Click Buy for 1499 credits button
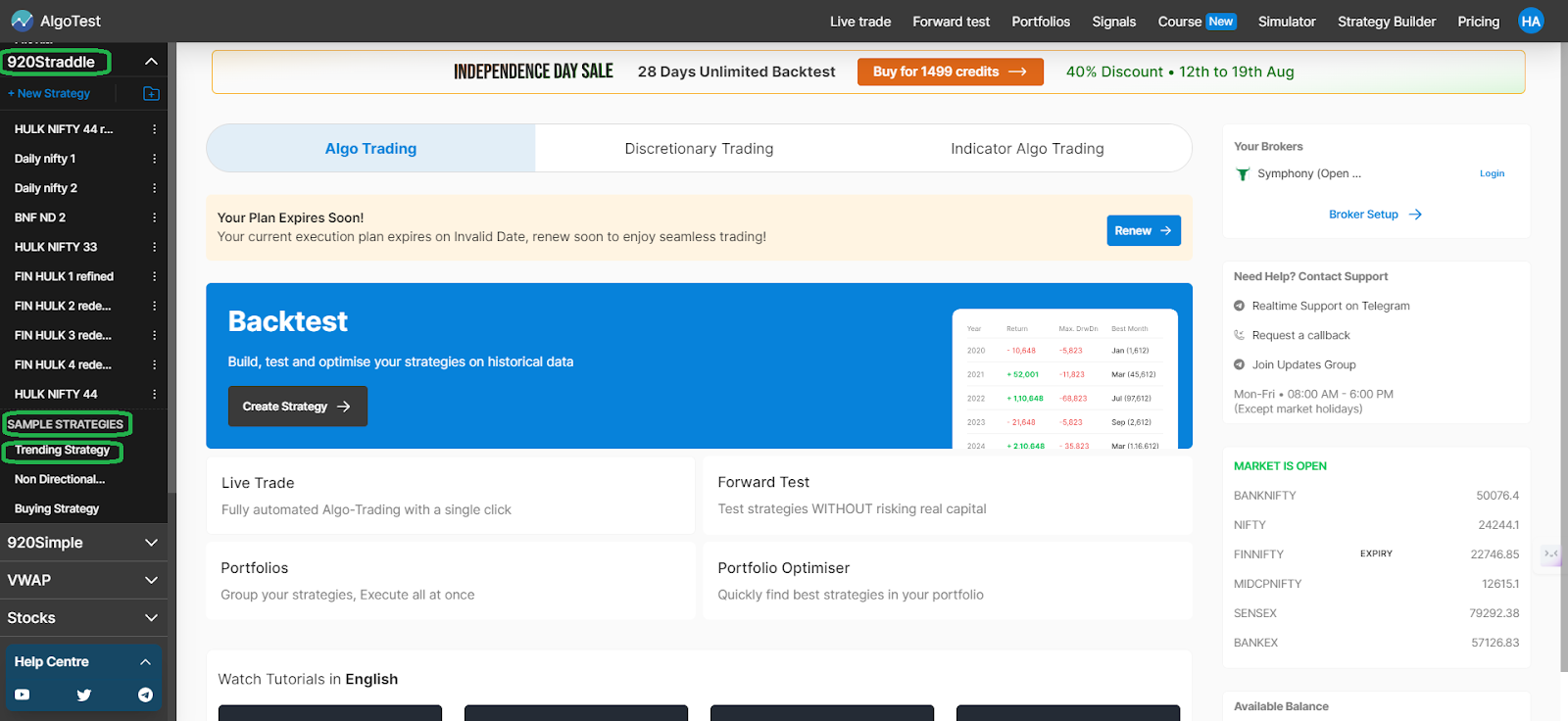This screenshot has width=1568, height=721. coord(950,72)
